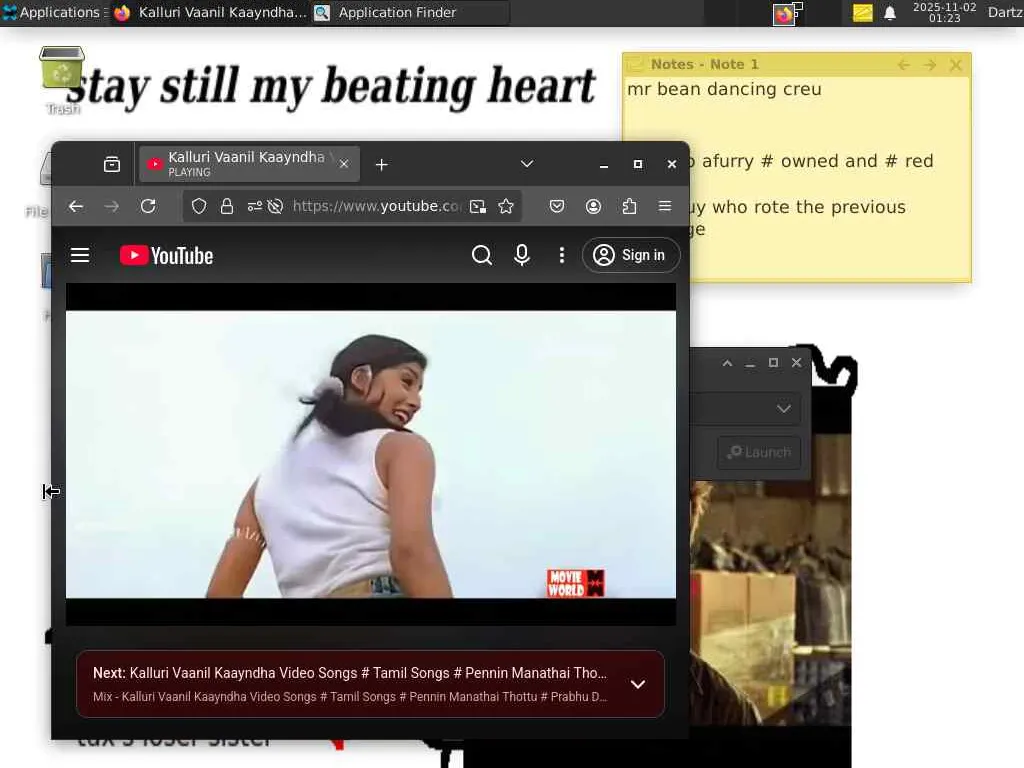Expand the list all tabs dropdown
Viewport: 1024px width, 768px height.
point(527,164)
